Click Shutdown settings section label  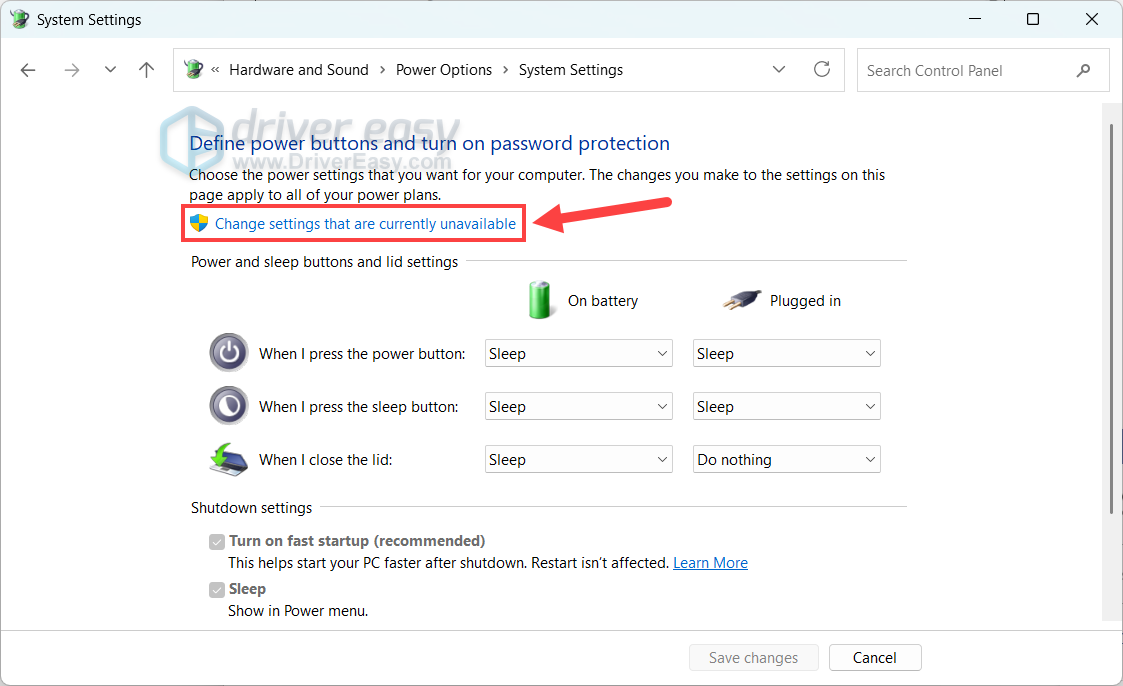tap(251, 508)
